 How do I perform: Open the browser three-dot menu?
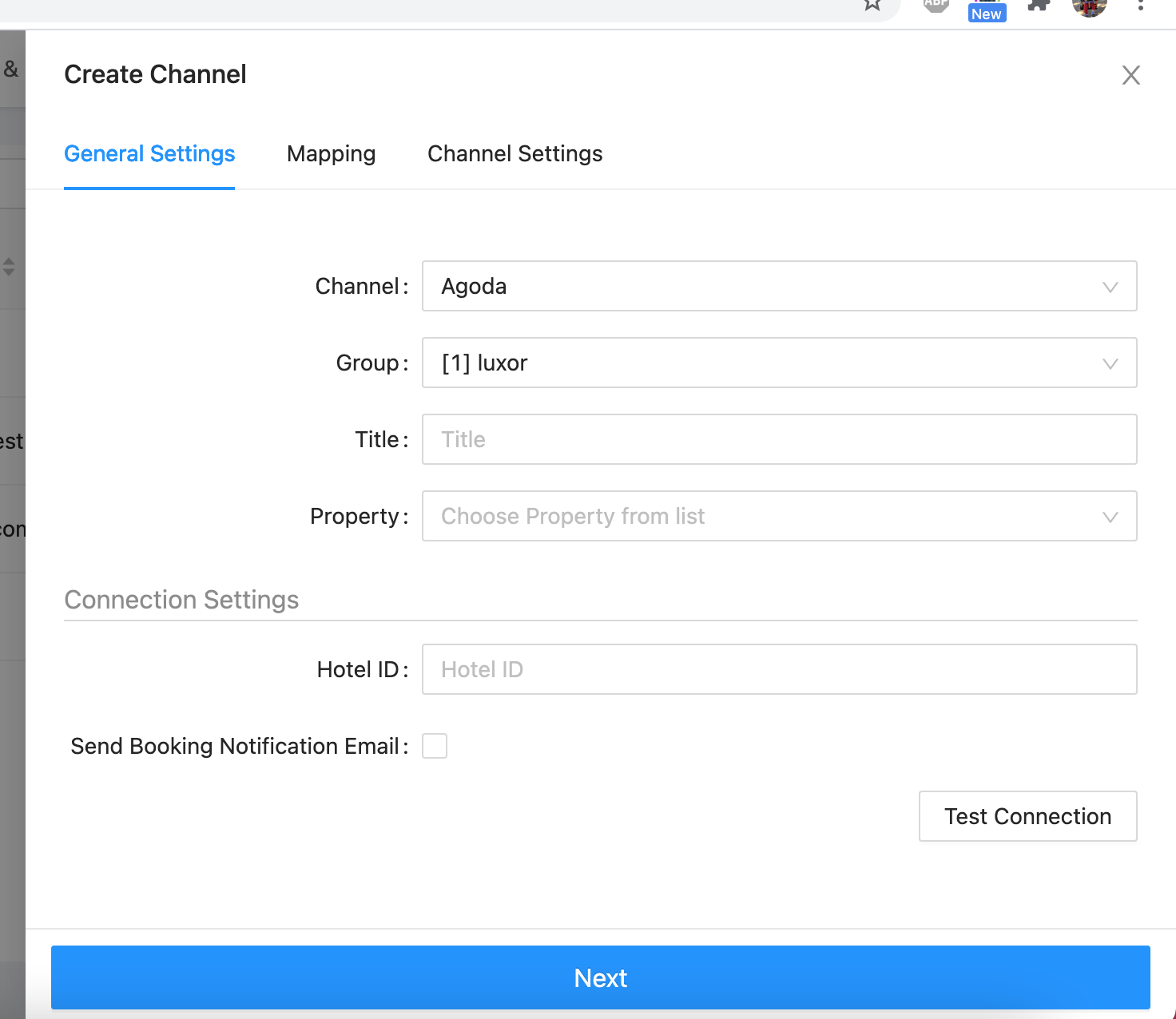1140,5
